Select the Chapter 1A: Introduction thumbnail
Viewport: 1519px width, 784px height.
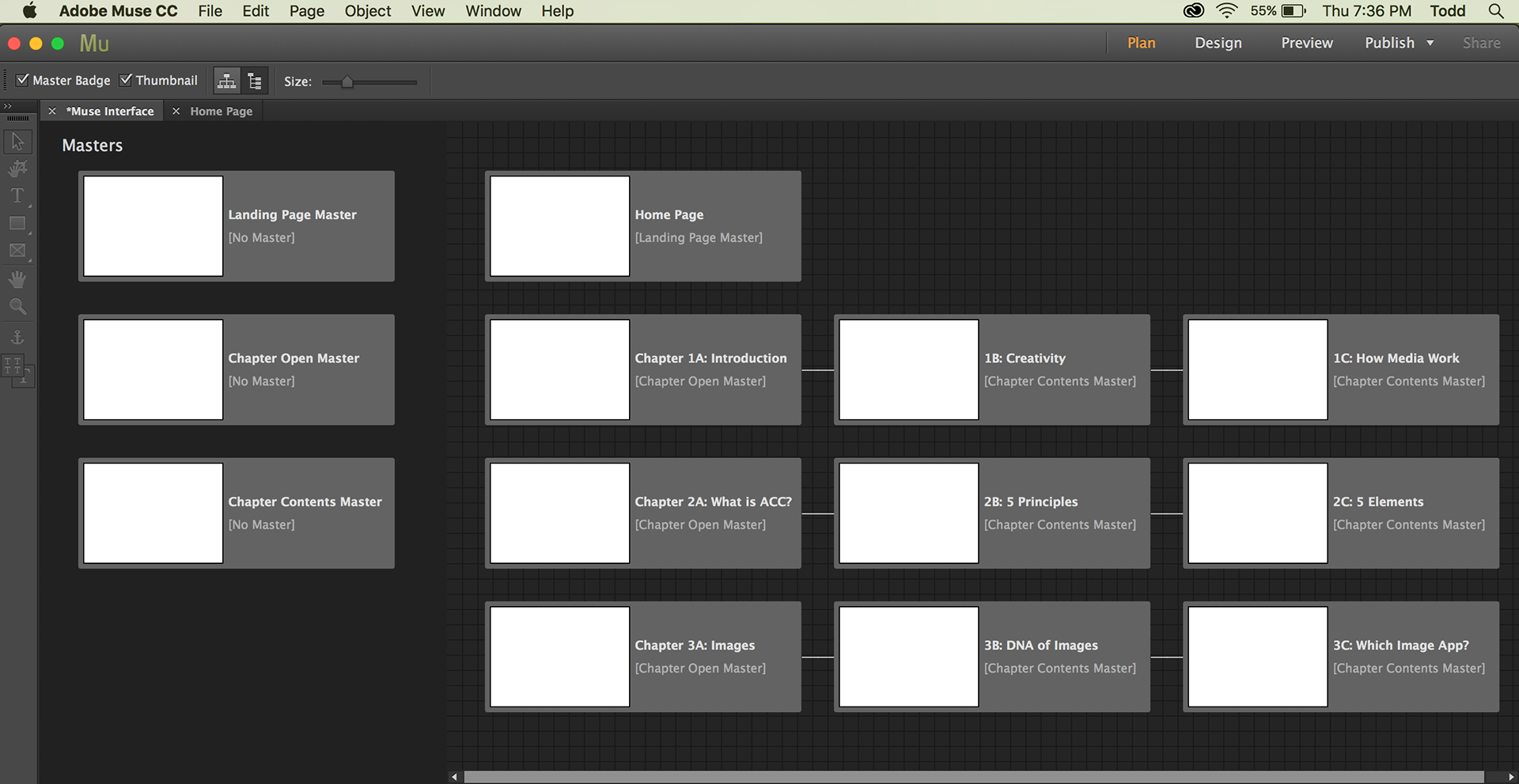(x=560, y=369)
